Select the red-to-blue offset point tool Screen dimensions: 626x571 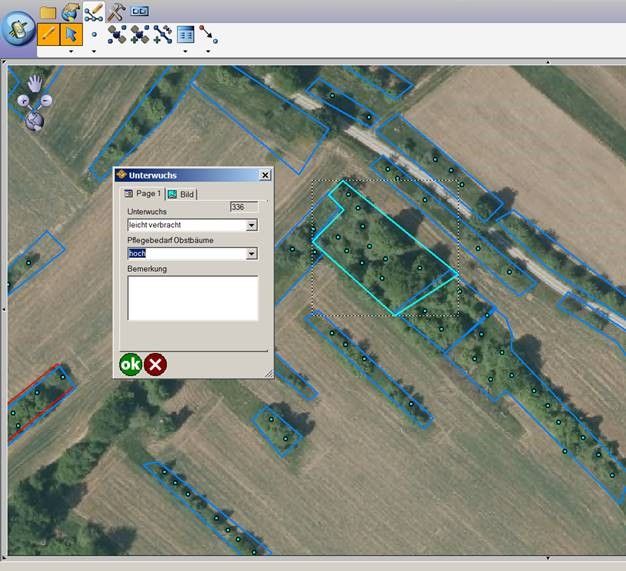pos(208,35)
